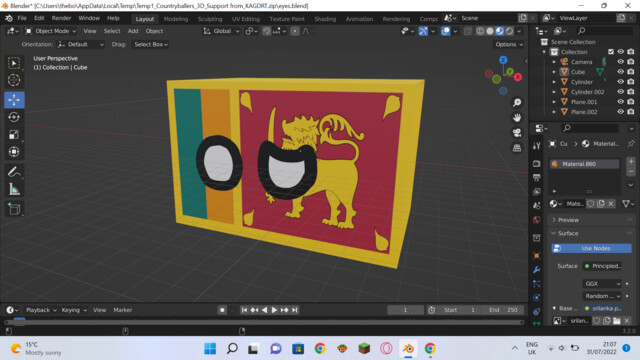
Task: Click the viewport zoom magnifier icon
Action: pyautogui.click(x=517, y=102)
